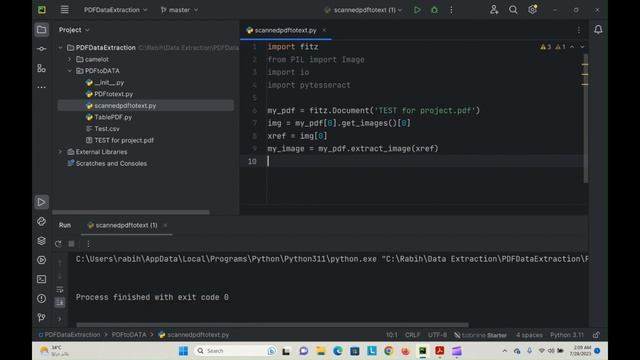Open Windows Start menu
The width and height of the screenshot is (640, 360).
[183, 351]
